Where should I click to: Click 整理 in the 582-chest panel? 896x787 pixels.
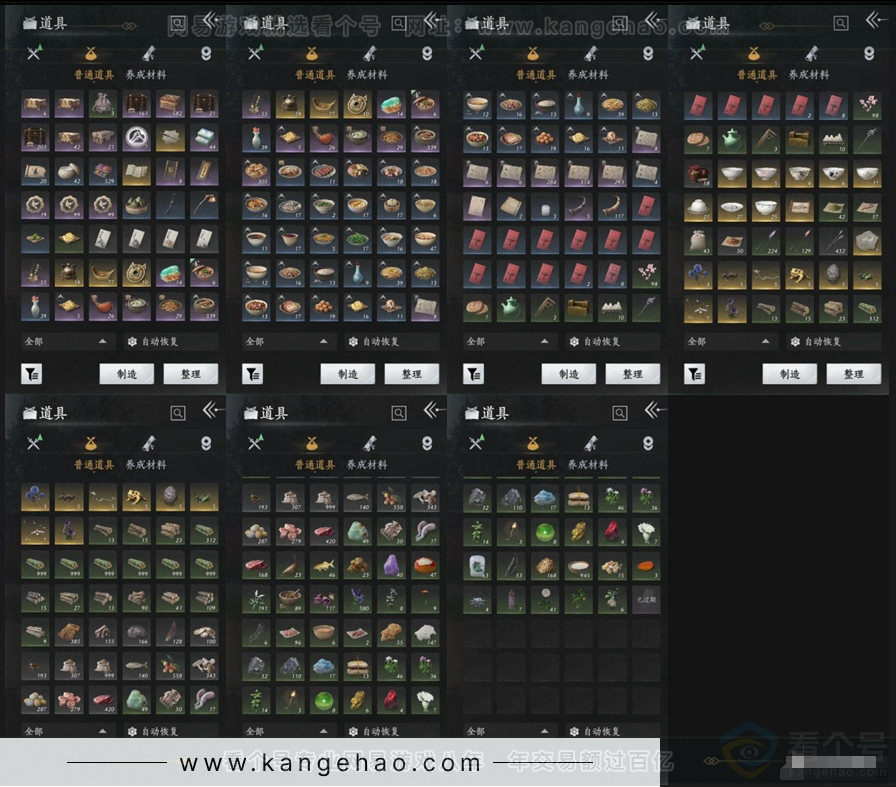190,374
